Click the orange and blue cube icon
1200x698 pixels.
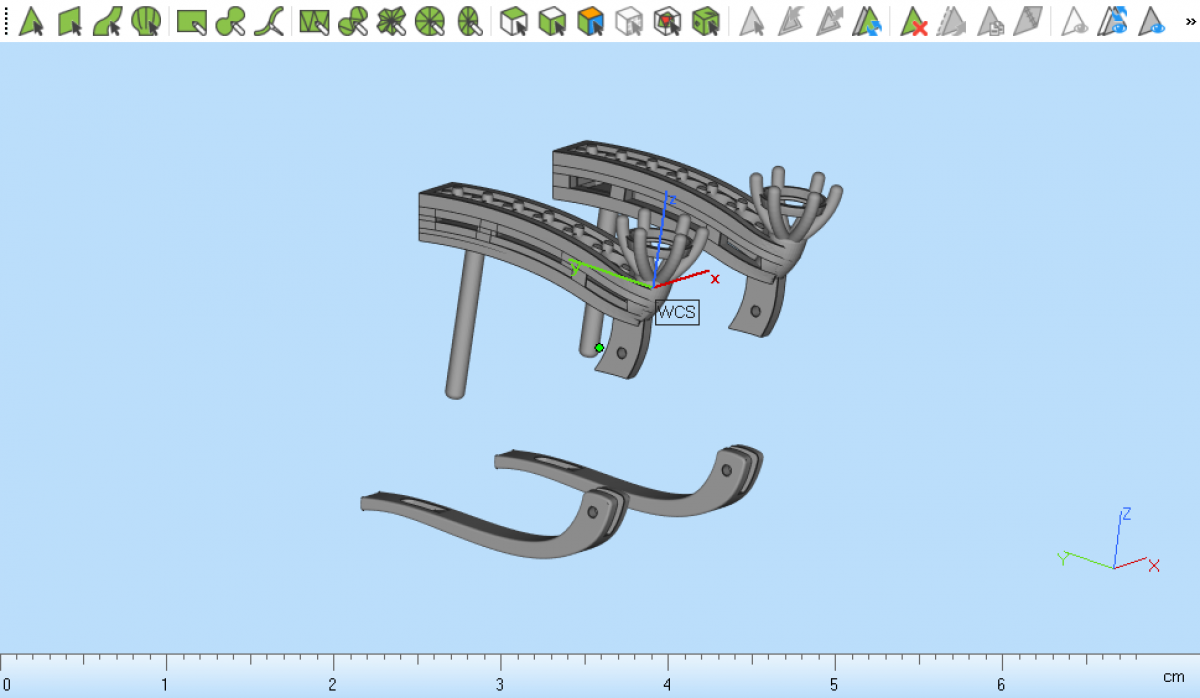[x=591, y=21]
